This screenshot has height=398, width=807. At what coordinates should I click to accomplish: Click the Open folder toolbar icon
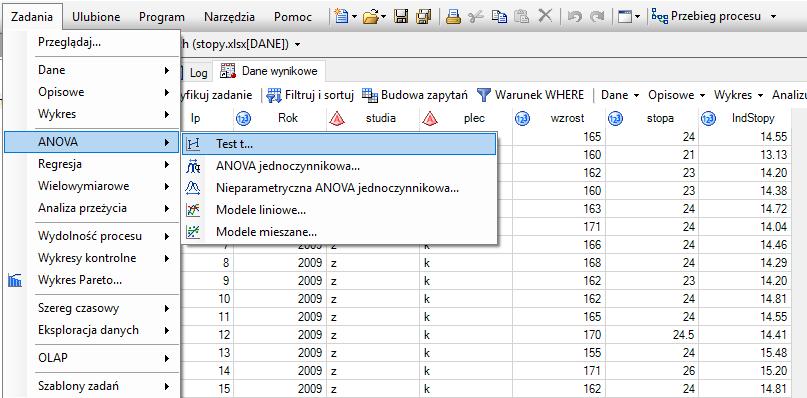coord(371,17)
